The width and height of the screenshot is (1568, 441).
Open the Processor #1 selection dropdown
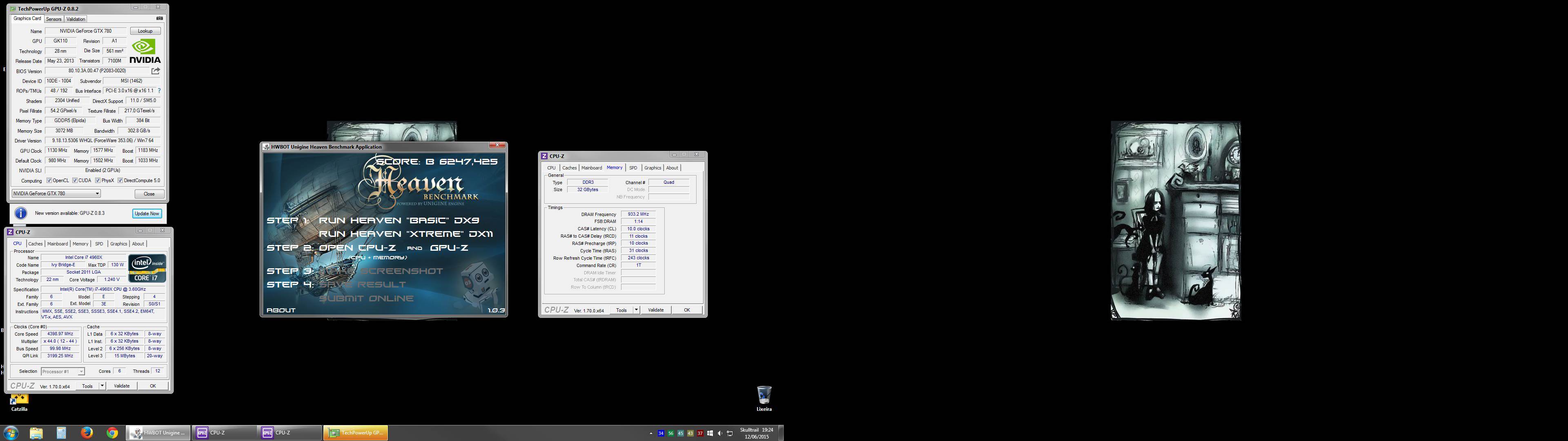[x=63, y=371]
